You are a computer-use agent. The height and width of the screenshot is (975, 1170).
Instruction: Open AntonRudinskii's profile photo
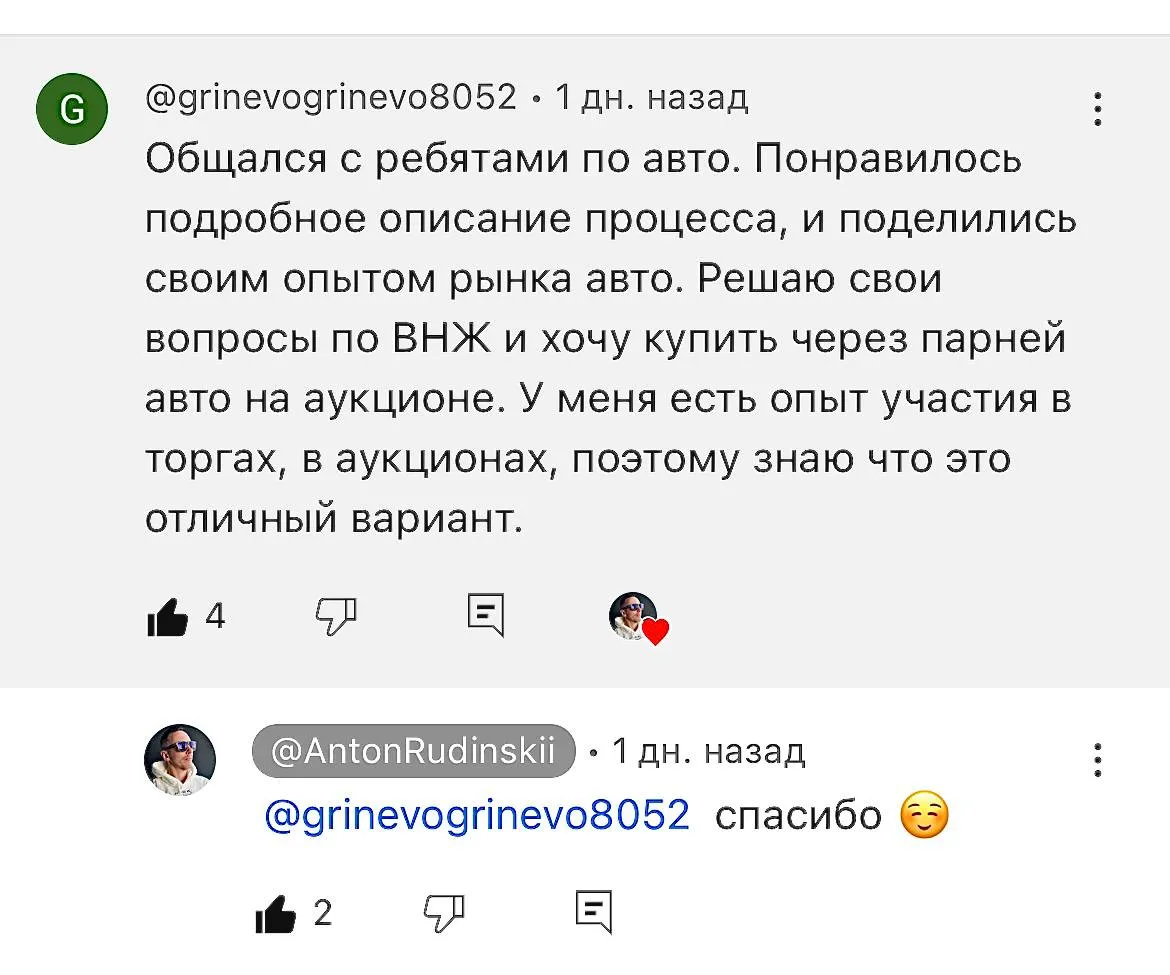(180, 759)
